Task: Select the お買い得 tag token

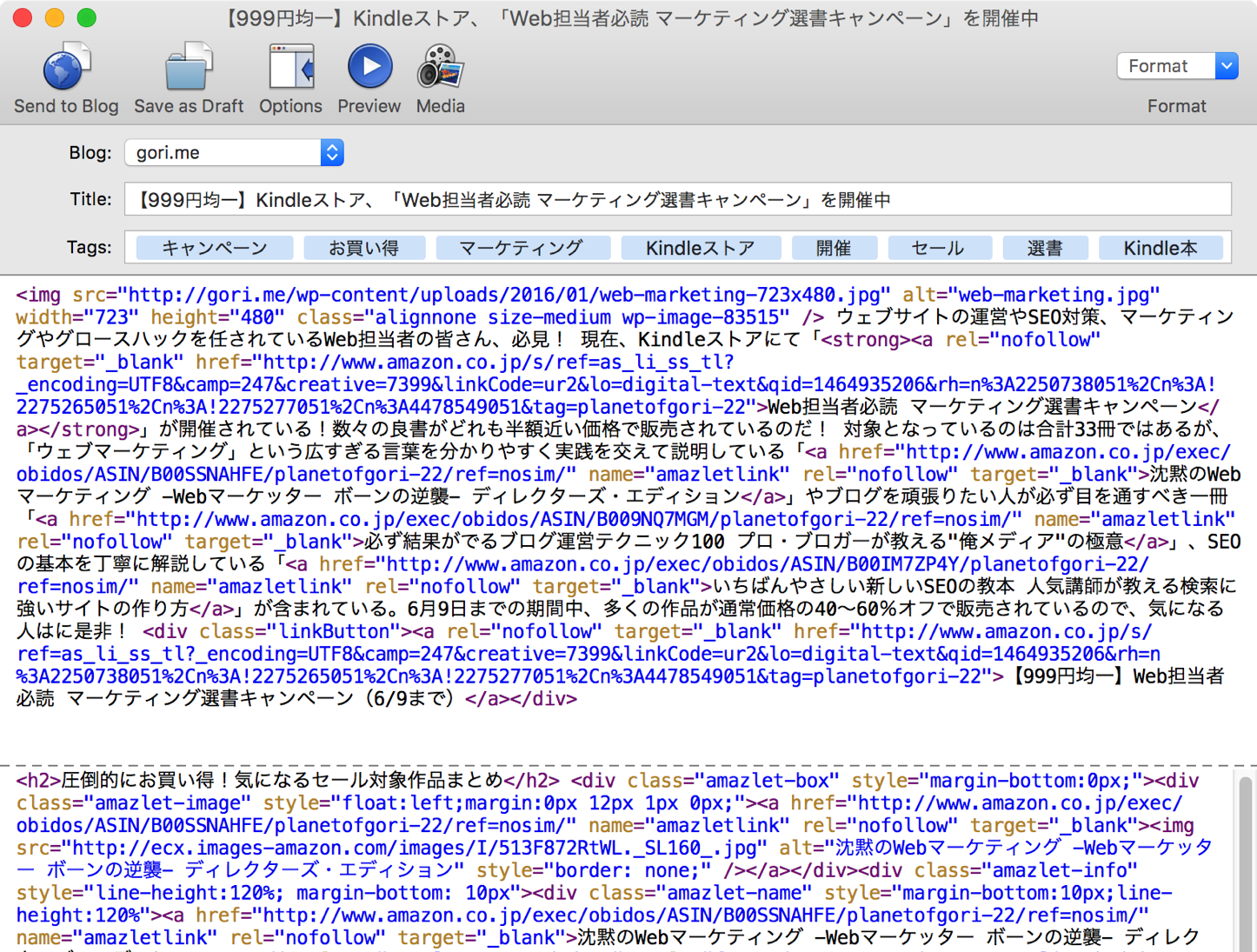Action: click(x=364, y=248)
